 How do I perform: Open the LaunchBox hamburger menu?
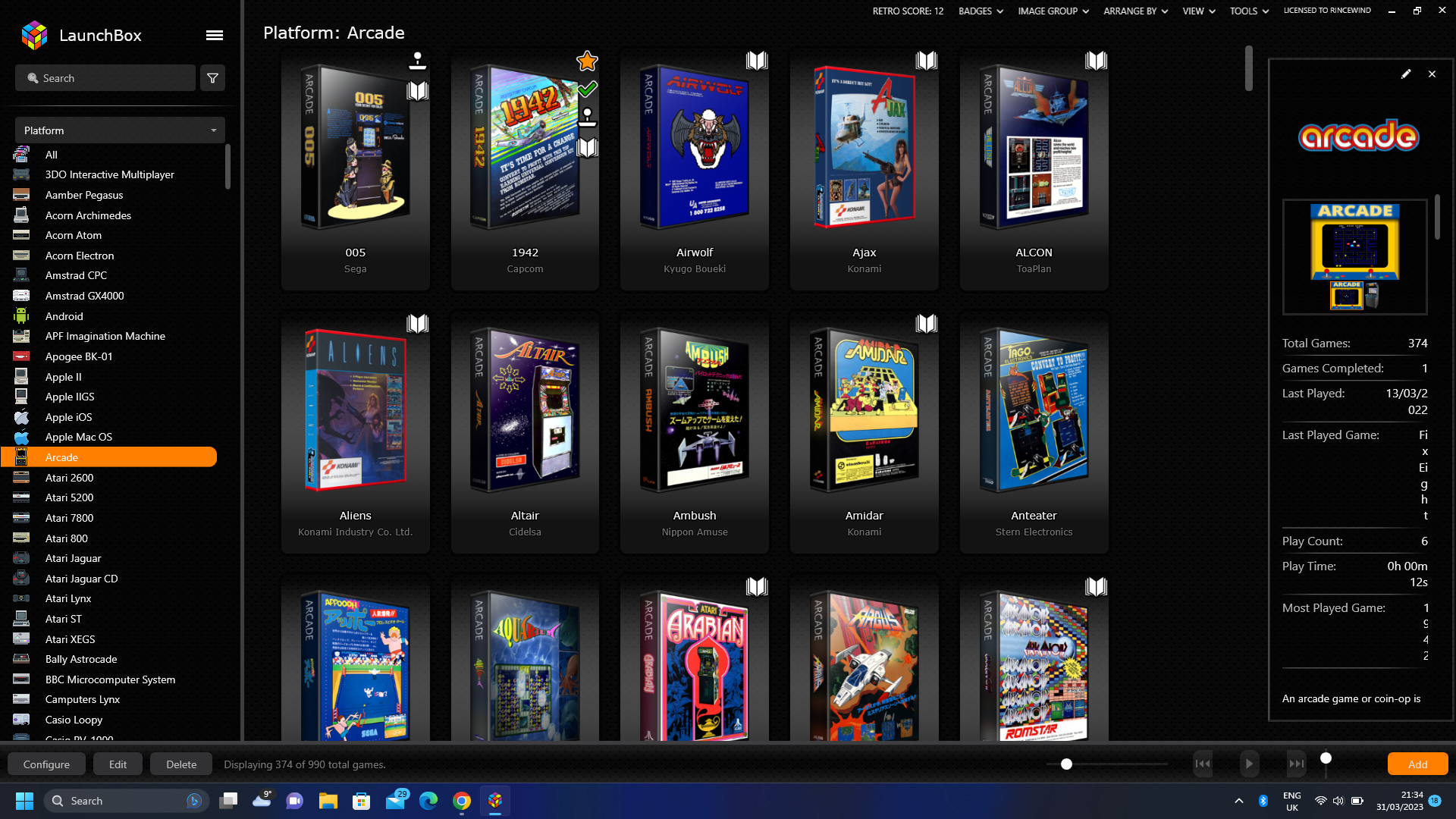[x=215, y=35]
